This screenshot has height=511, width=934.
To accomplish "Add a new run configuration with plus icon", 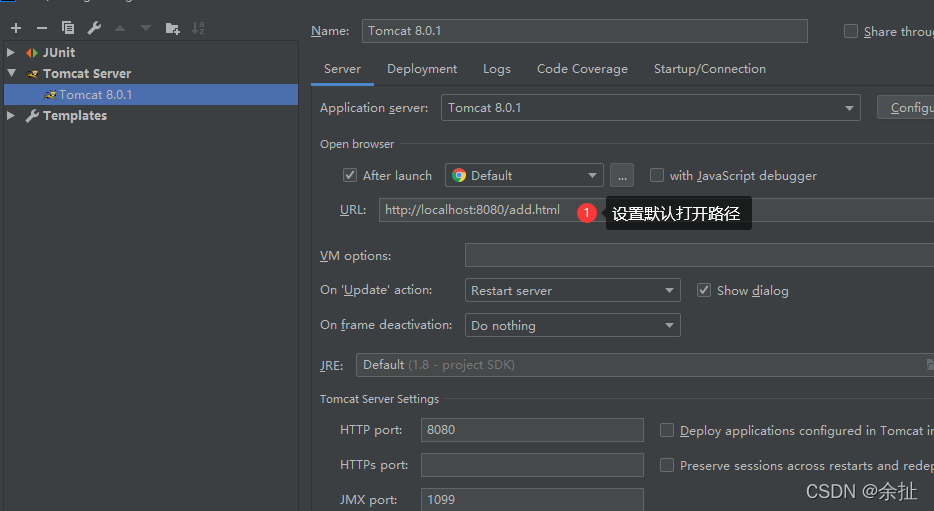I will [16, 28].
